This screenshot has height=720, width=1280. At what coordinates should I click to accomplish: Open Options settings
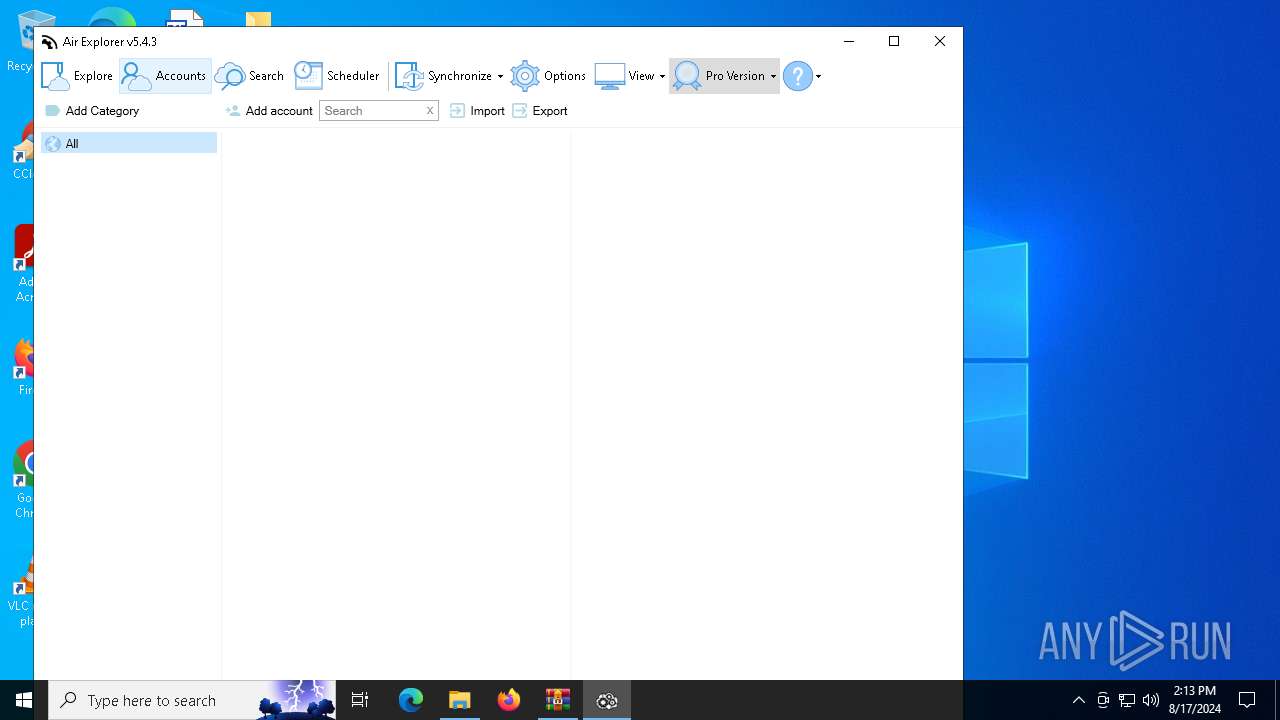point(548,76)
